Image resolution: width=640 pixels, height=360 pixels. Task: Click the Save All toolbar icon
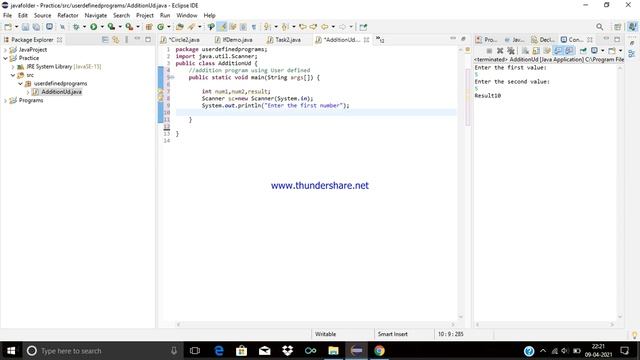[x=36, y=27]
